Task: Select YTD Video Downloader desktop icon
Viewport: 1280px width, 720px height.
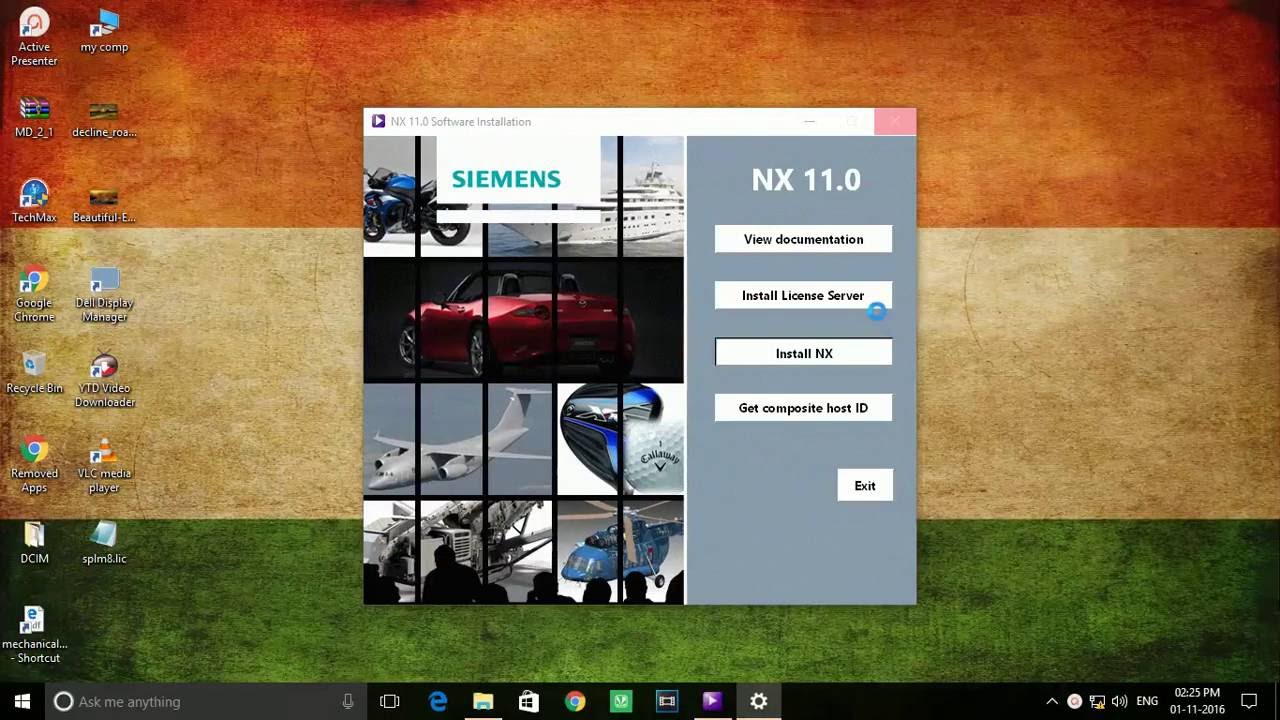Action: [x=104, y=379]
